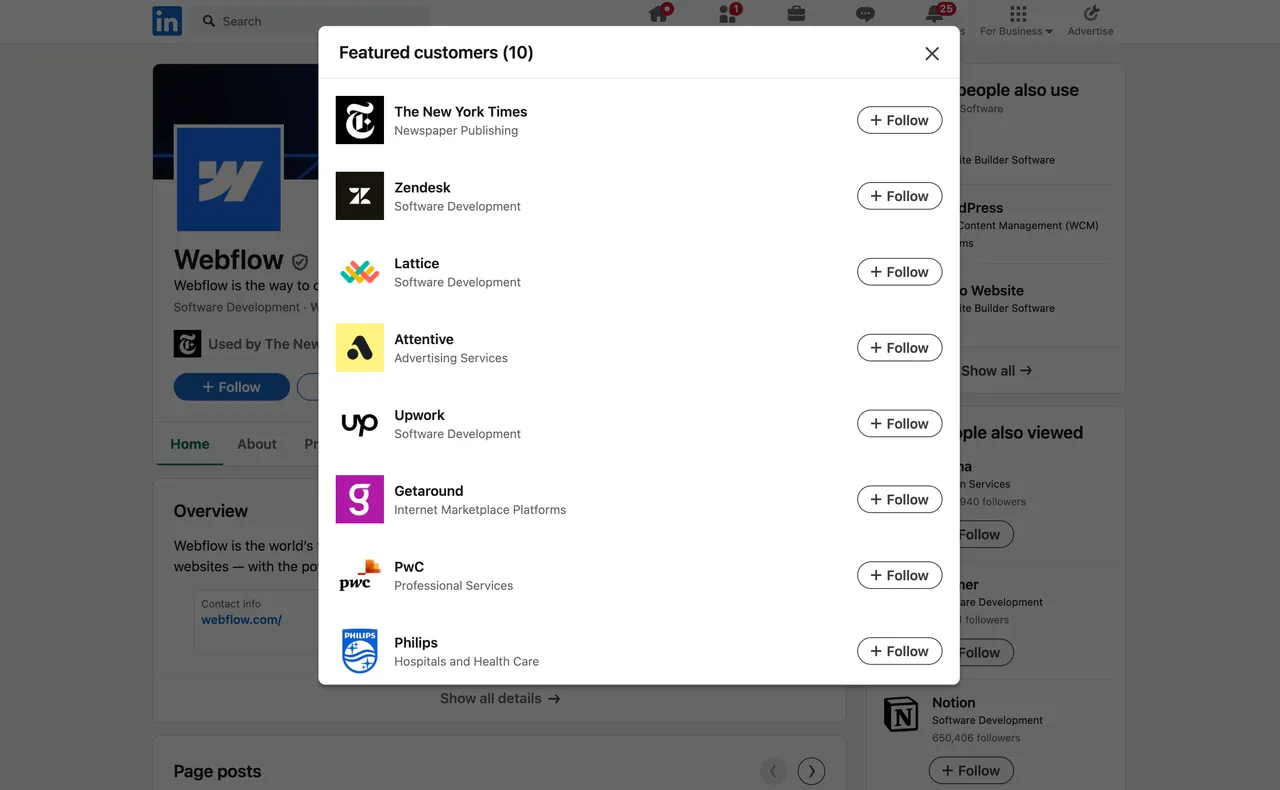Screen dimensions: 1280x790
Task: Open the Jobs briefcase icon
Action: (796, 14)
